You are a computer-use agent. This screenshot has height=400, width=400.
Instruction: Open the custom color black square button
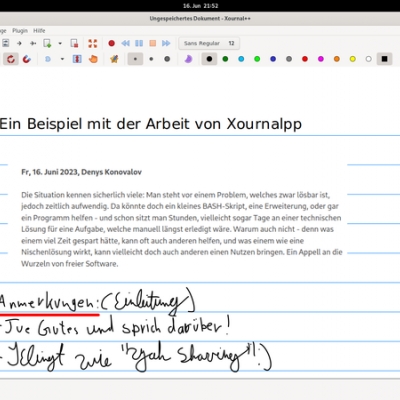click(384, 59)
